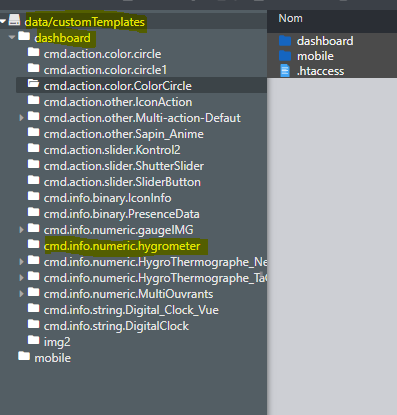397x415 pixels.
Task: Expand cmd.info.numeric.HygroThermographe_Ta folder
Action: 21,278
